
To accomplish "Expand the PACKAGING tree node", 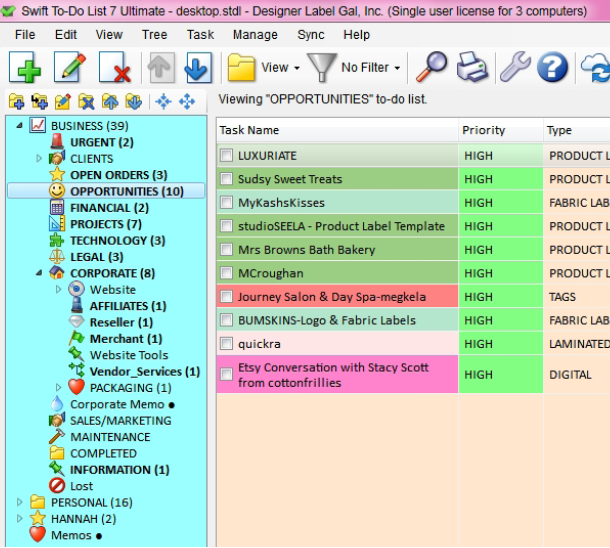I will 58,387.
